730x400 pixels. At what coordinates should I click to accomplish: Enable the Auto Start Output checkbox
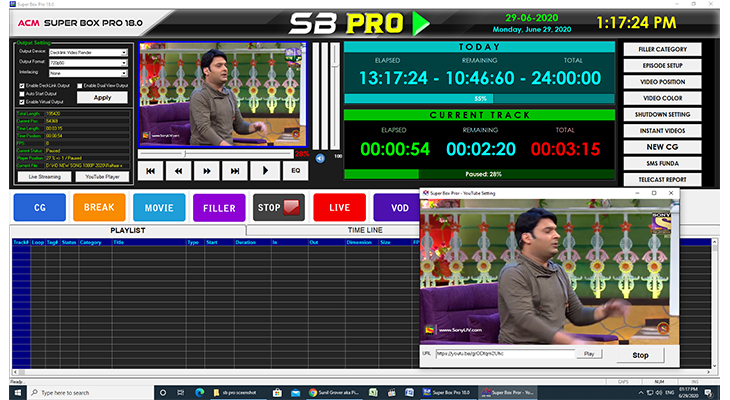point(22,94)
